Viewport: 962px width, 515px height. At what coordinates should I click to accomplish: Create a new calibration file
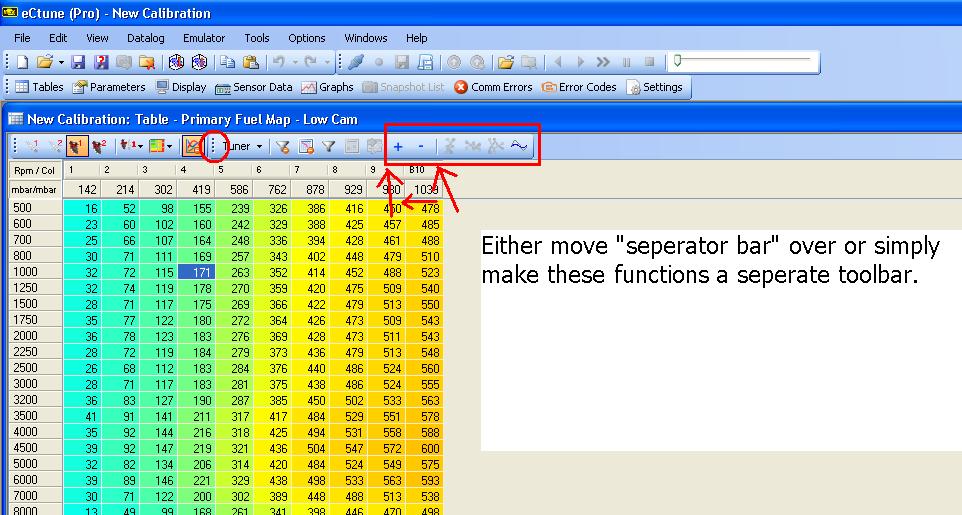23,62
